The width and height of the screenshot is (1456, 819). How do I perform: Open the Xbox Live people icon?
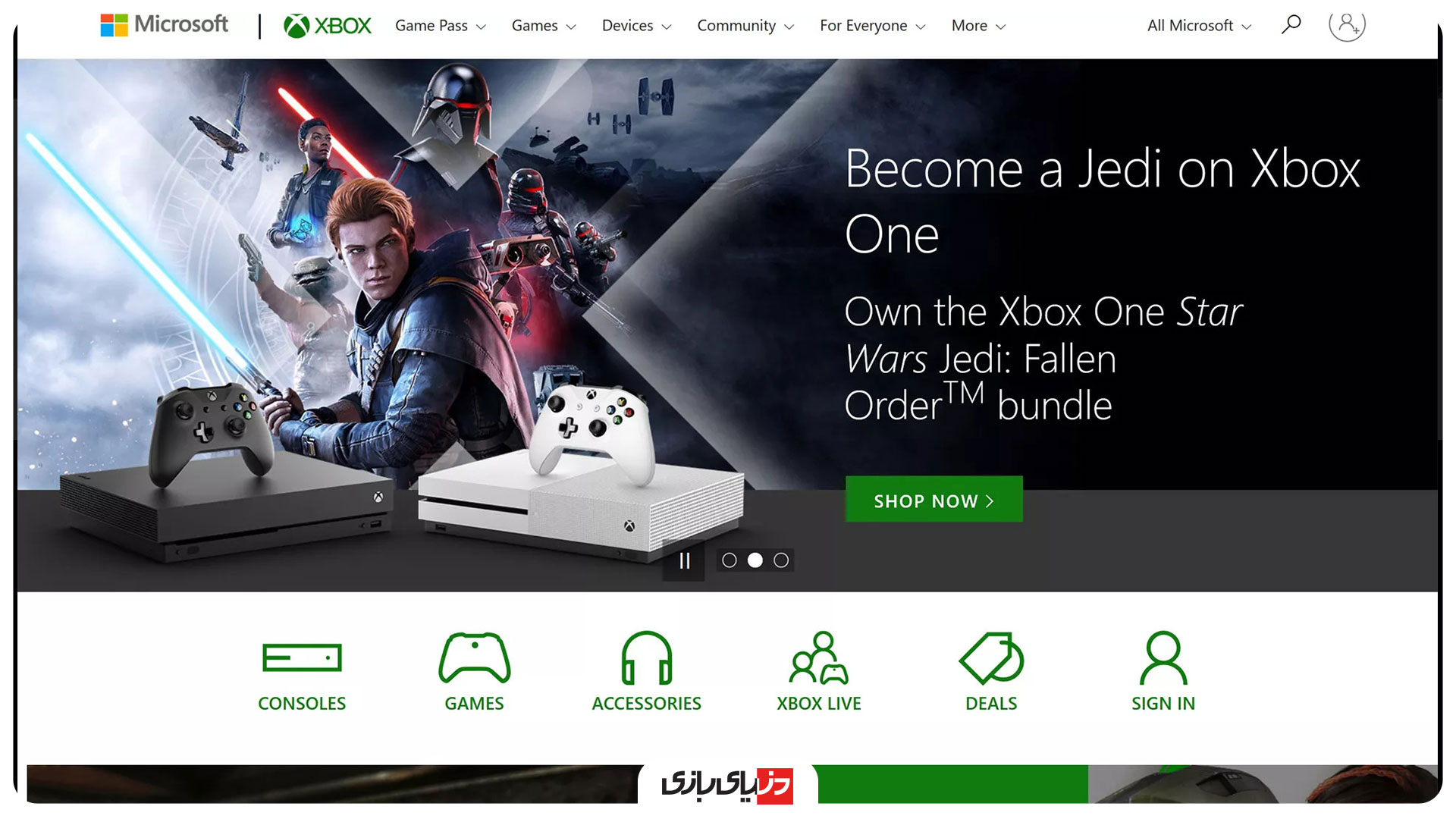click(x=818, y=657)
